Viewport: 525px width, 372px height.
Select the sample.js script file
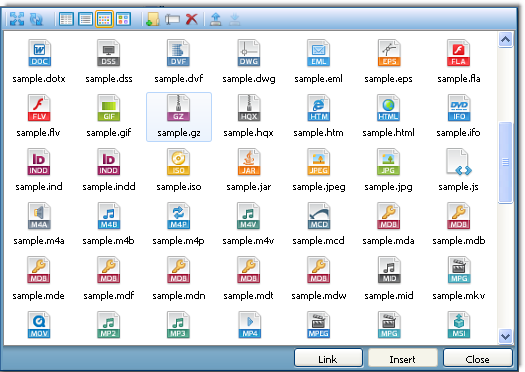tap(459, 170)
